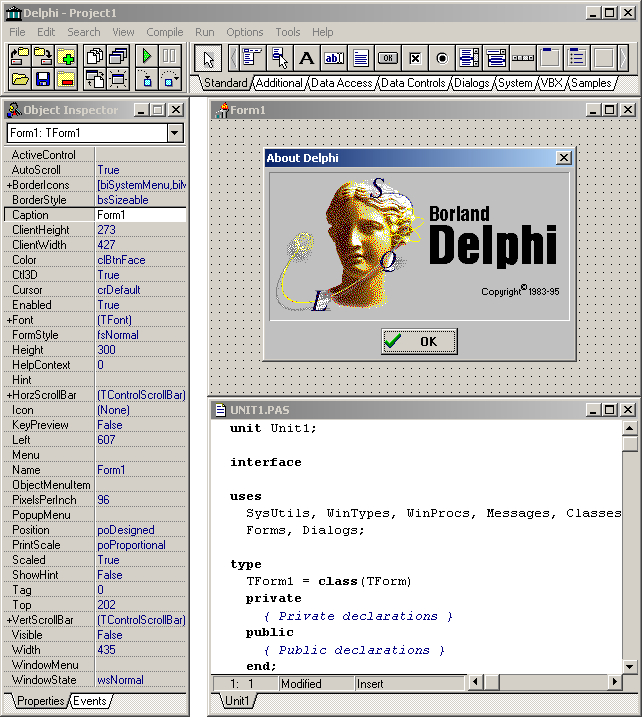Viewport: 642px width, 717px height.
Task: Click the Save Project toolbar icon
Action: coord(43,56)
